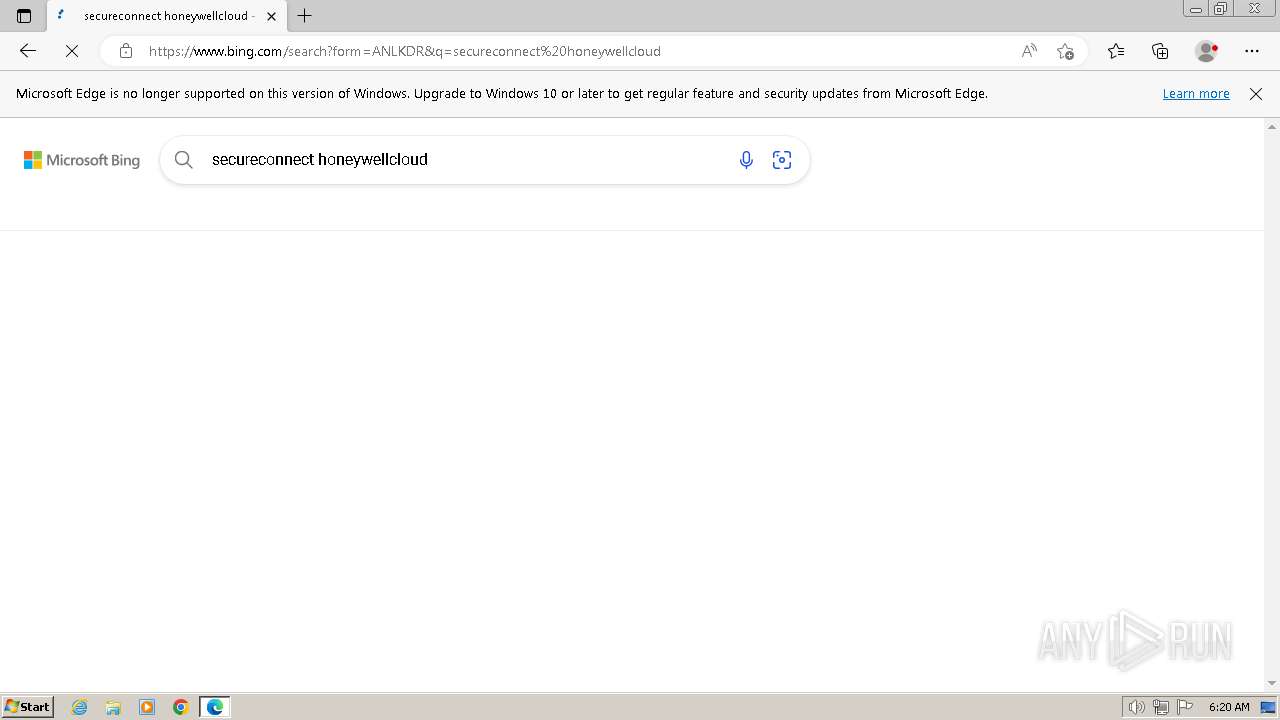Open File Explorer from taskbar
Image resolution: width=1280 pixels, height=720 pixels.
113,707
